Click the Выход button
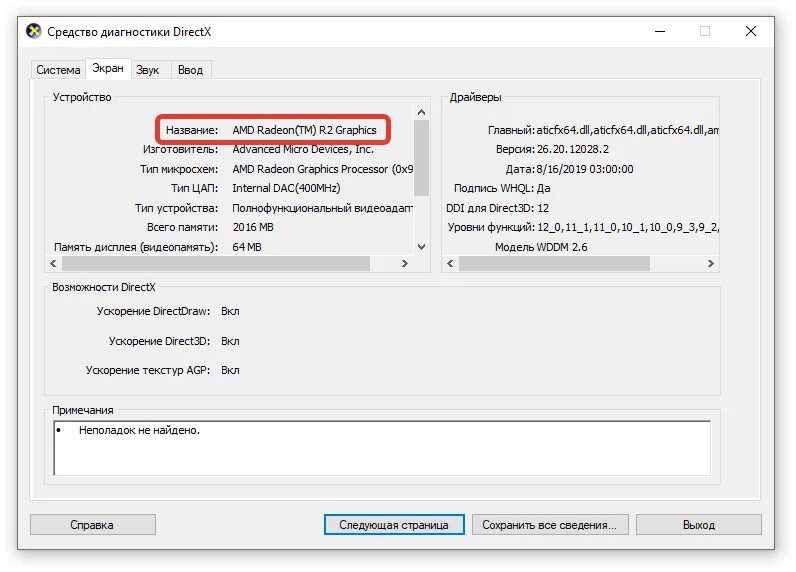 coord(699,525)
